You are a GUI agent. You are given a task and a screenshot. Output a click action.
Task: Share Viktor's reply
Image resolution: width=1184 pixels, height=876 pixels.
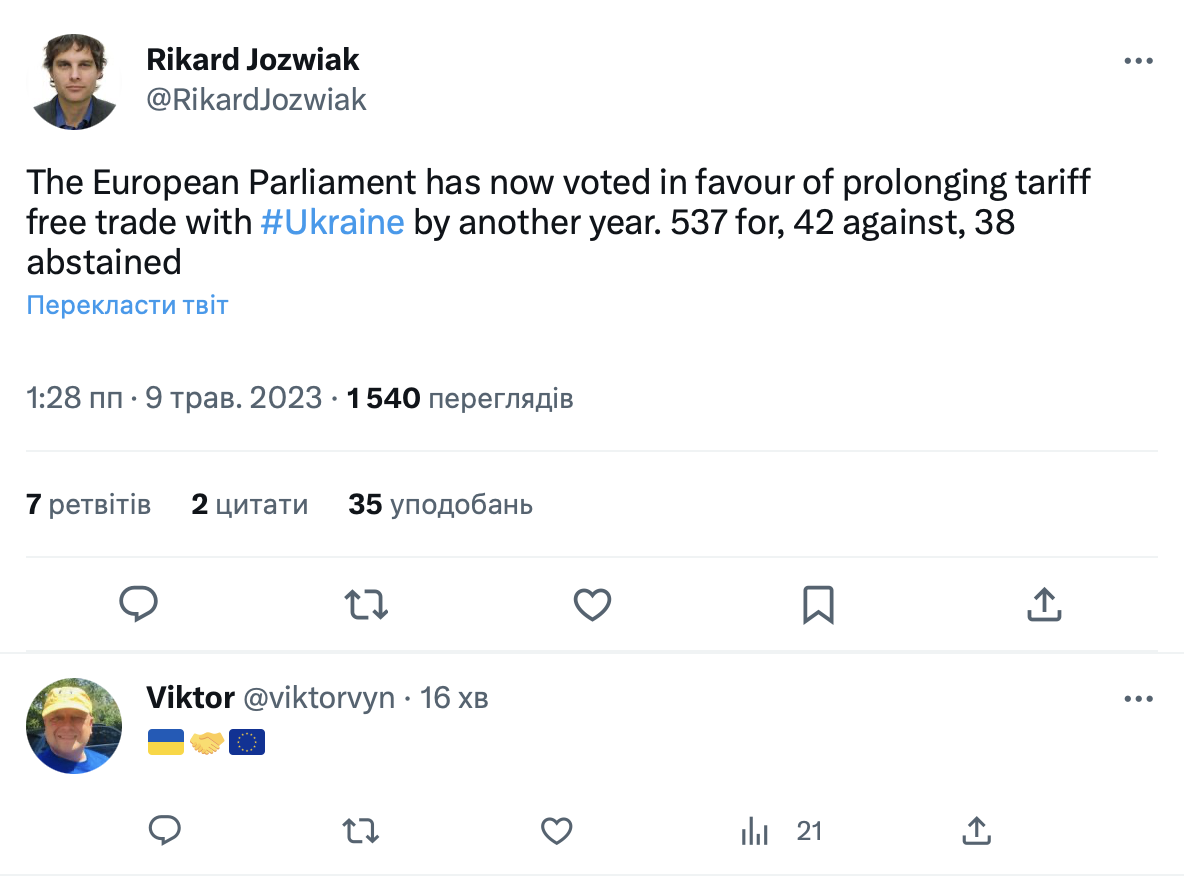975,830
